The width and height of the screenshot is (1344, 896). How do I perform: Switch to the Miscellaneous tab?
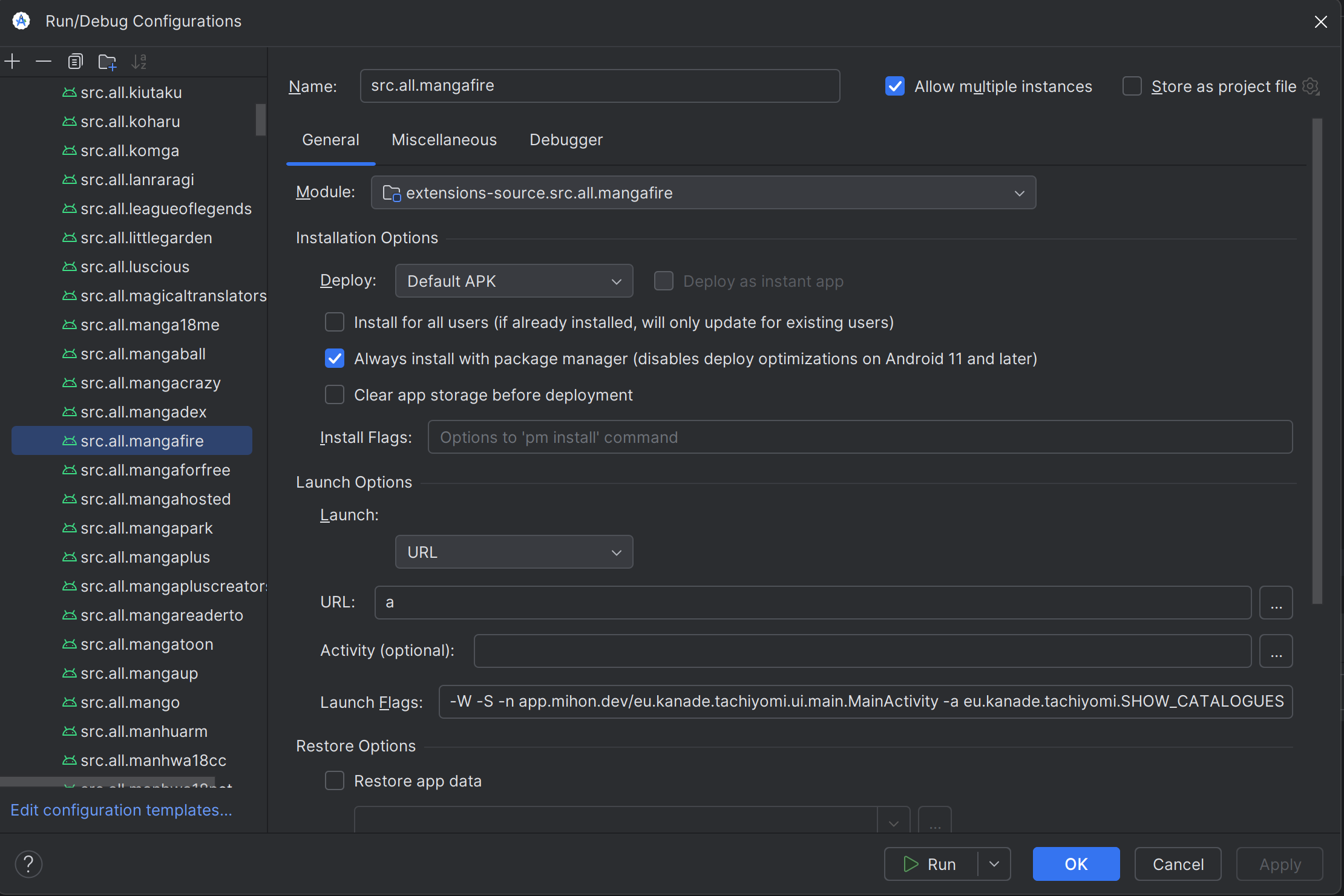pyautogui.click(x=444, y=140)
